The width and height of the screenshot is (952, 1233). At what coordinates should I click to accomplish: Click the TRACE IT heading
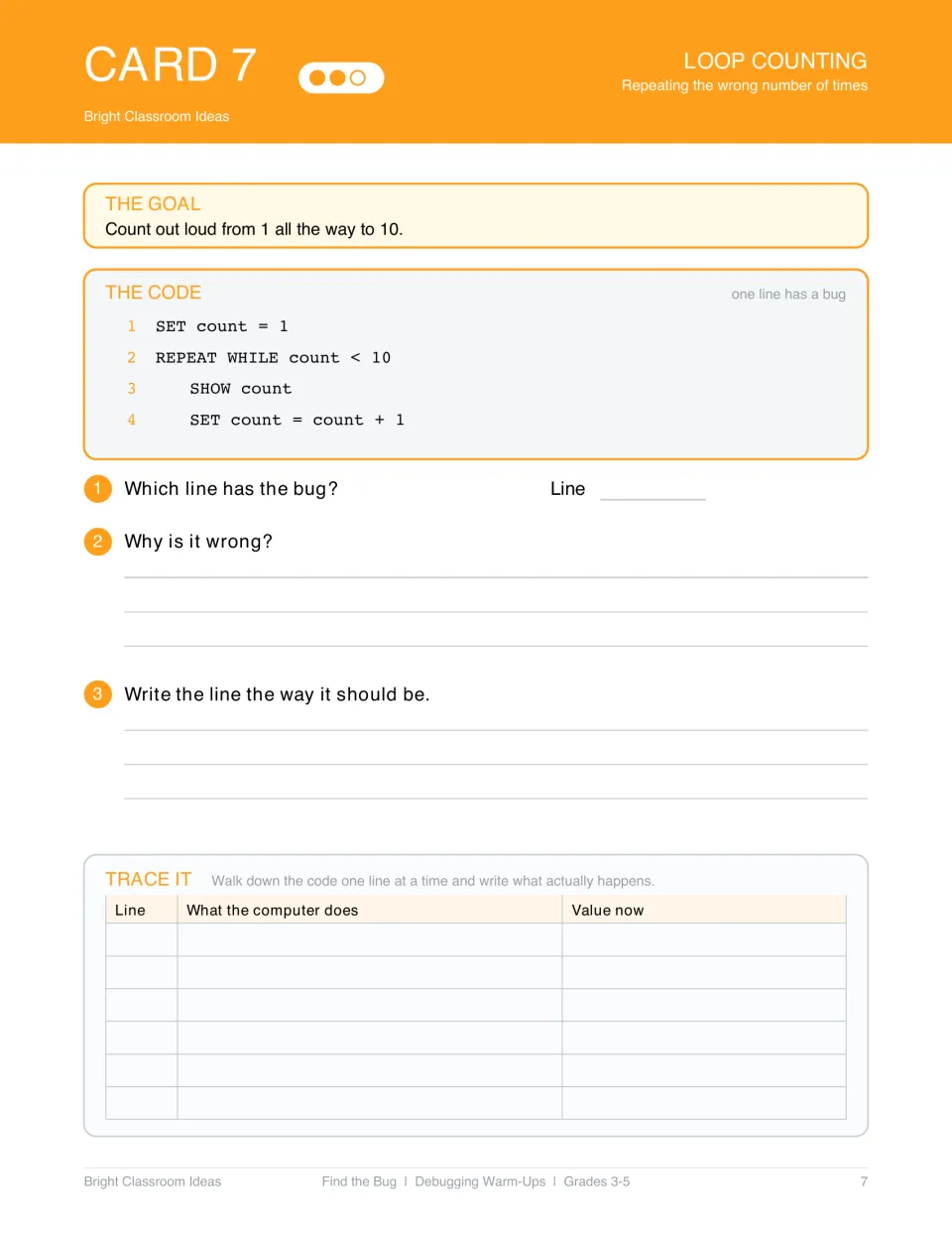tap(148, 879)
